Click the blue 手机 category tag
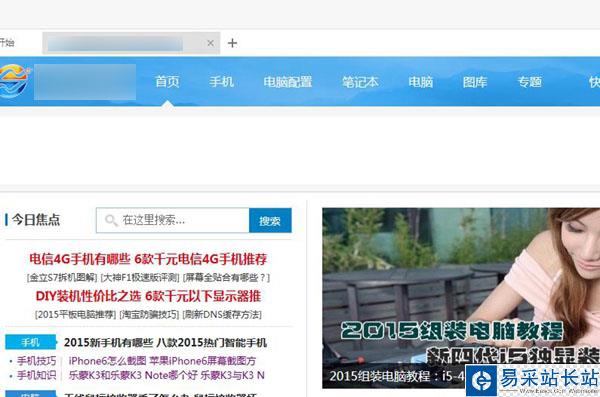The height and width of the screenshot is (397, 600). pyautogui.click(x=31, y=342)
